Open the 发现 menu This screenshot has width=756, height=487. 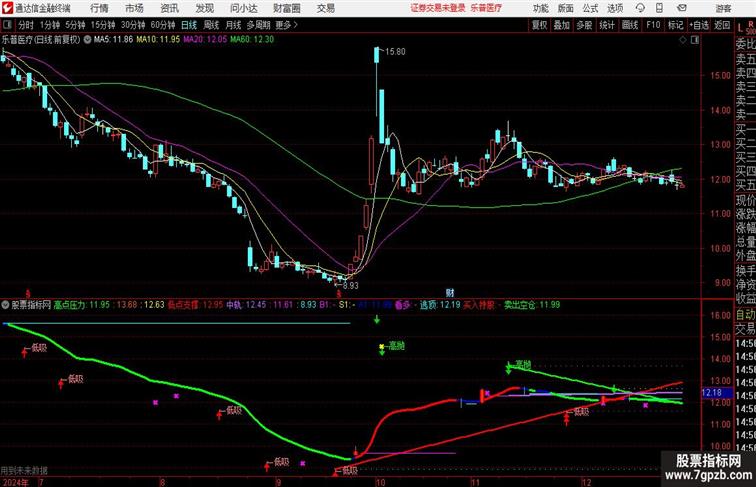(x=204, y=8)
